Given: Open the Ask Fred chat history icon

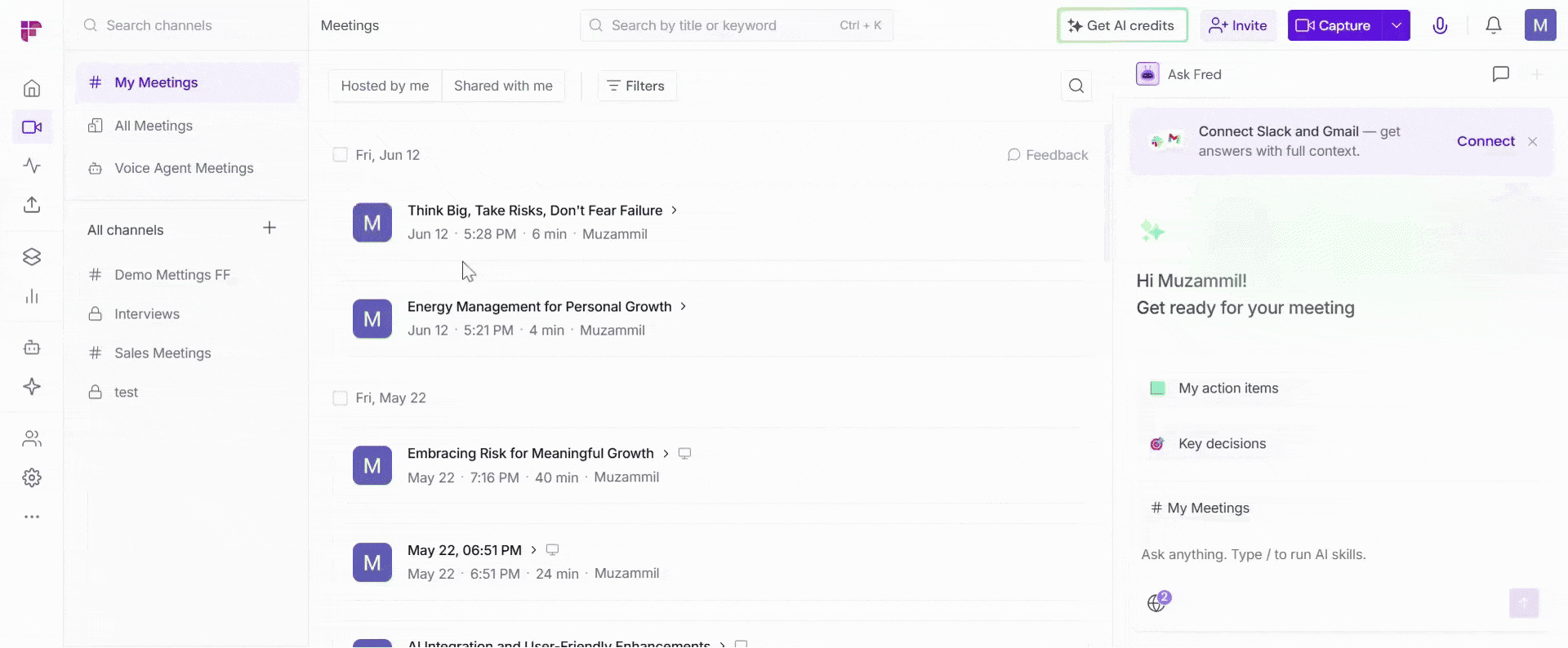Looking at the screenshot, I should pos(1500,74).
